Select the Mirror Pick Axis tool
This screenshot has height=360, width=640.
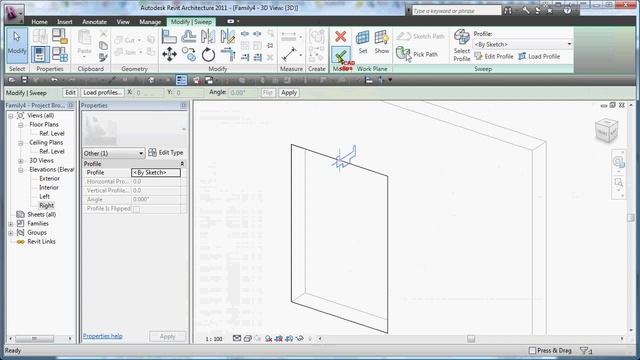pyautogui.click(x=208, y=37)
